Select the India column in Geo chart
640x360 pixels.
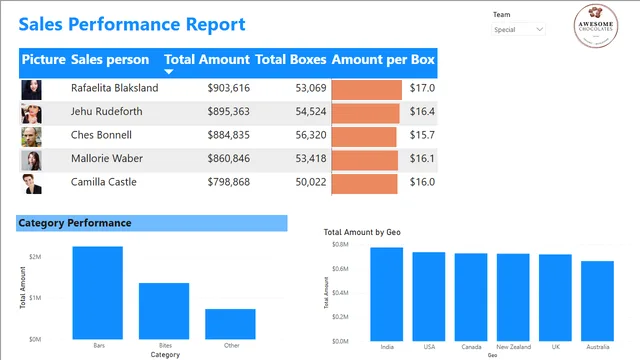tap(387, 294)
